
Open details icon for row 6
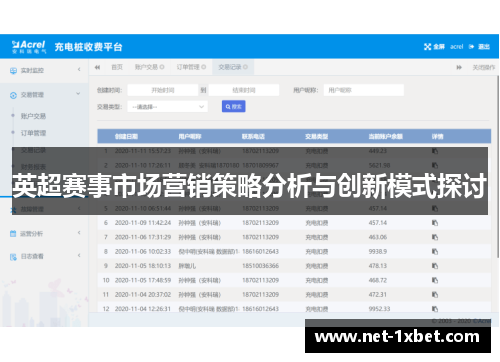(x=435, y=223)
